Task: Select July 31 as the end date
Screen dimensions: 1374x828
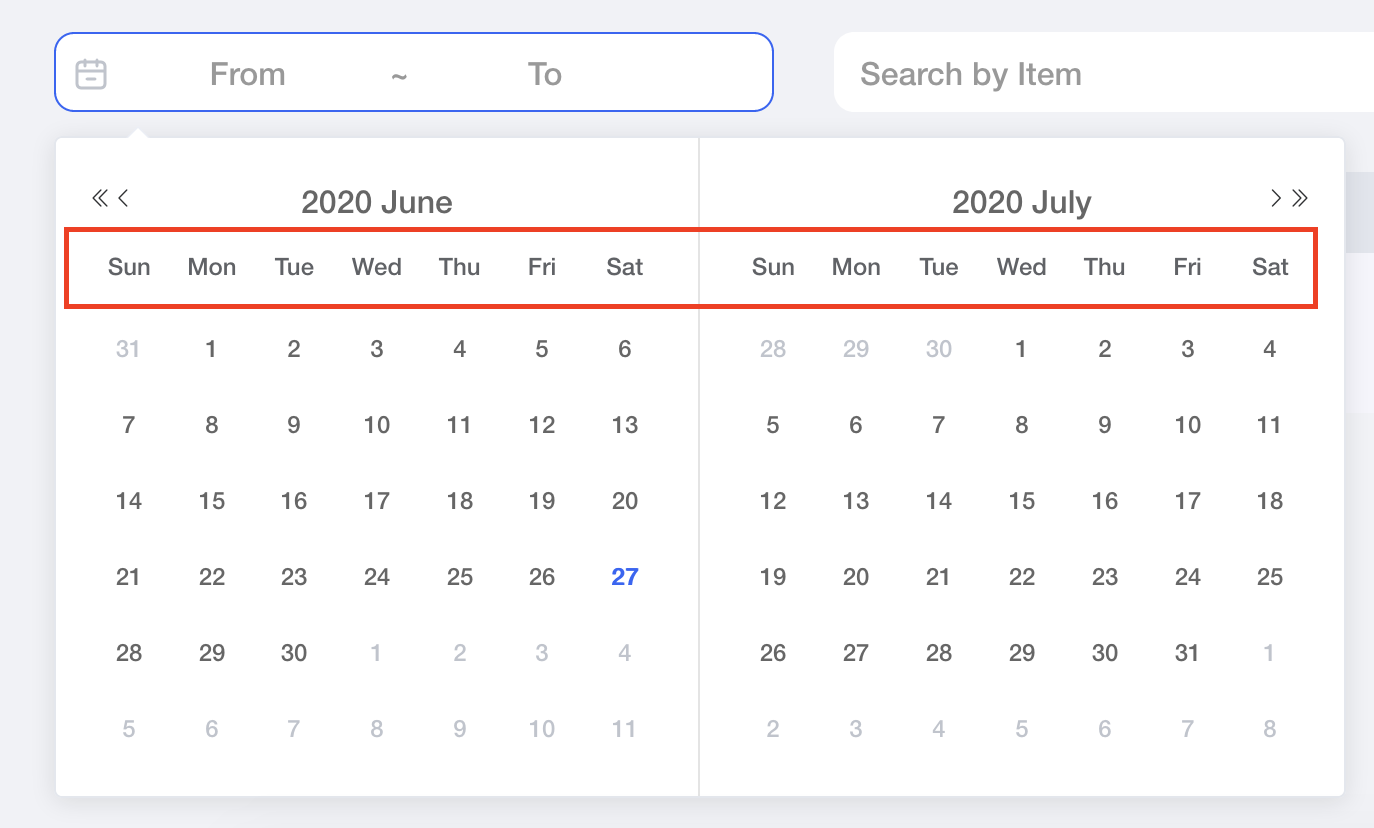Action: [x=1187, y=653]
